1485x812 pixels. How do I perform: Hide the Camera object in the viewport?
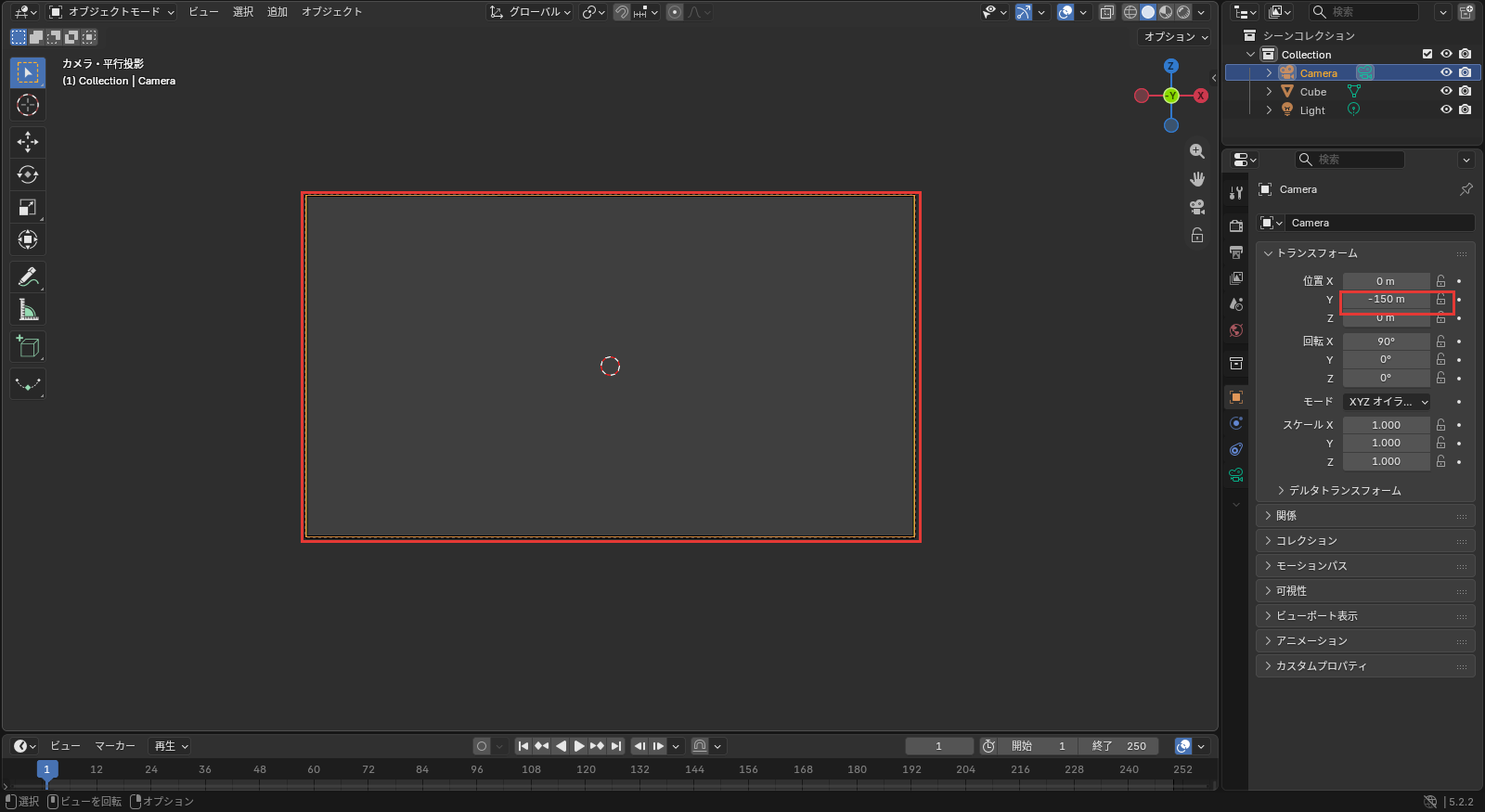(x=1446, y=72)
